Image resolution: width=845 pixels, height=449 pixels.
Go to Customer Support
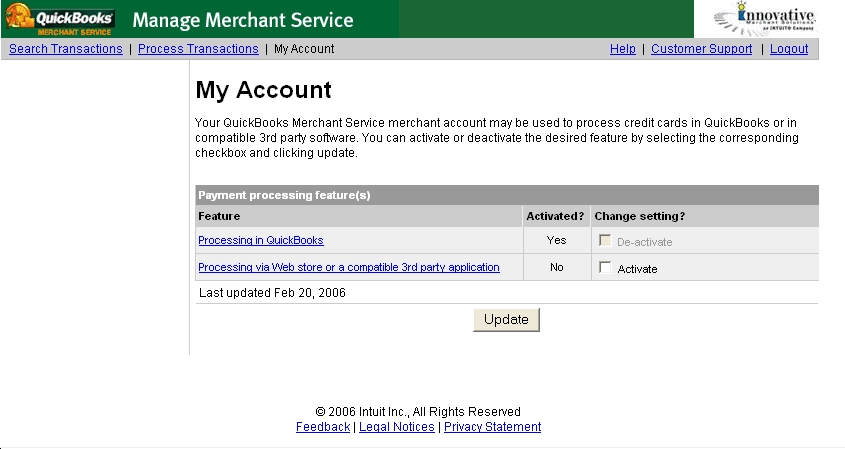(x=702, y=49)
